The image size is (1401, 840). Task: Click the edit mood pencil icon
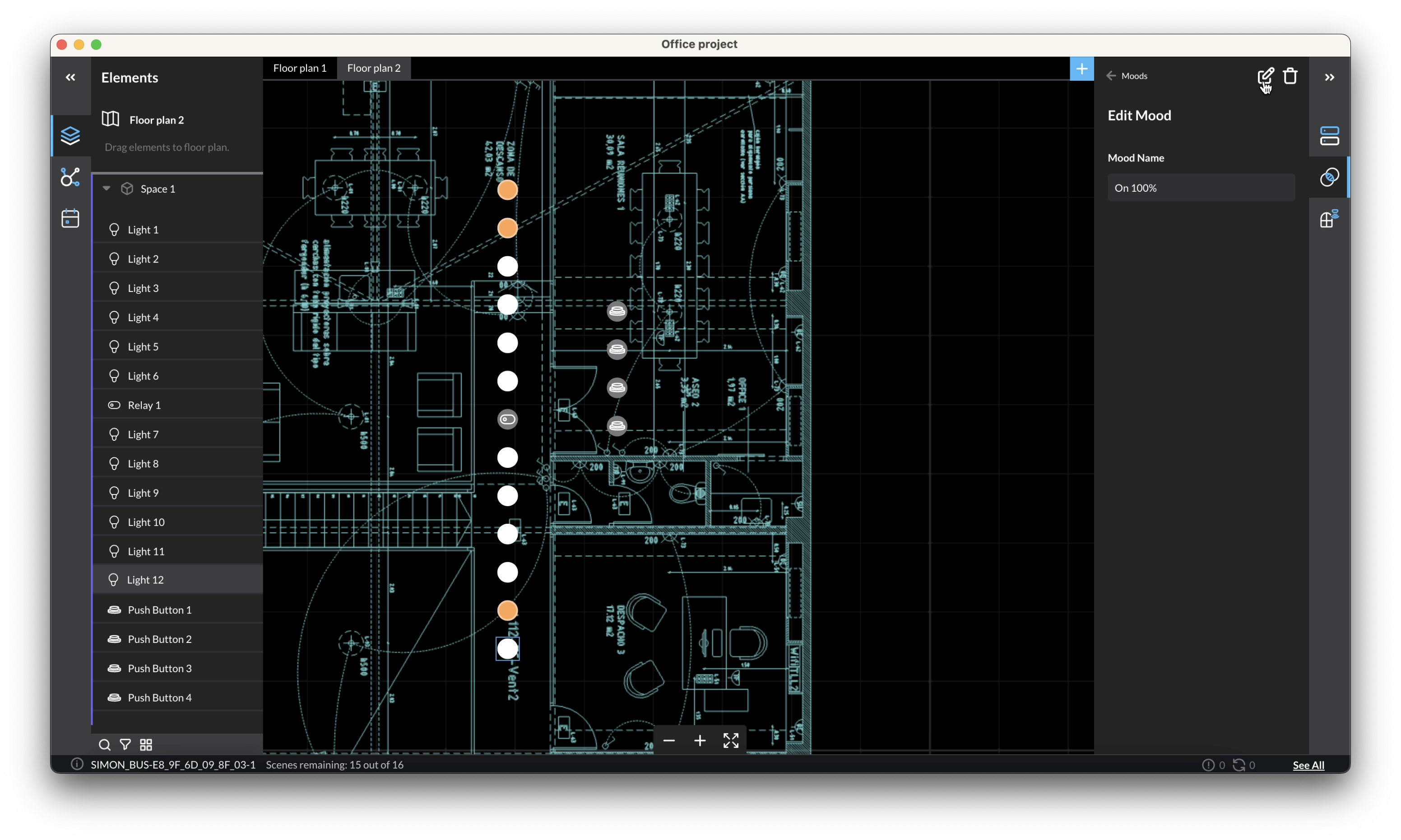(x=1265, y=76)
